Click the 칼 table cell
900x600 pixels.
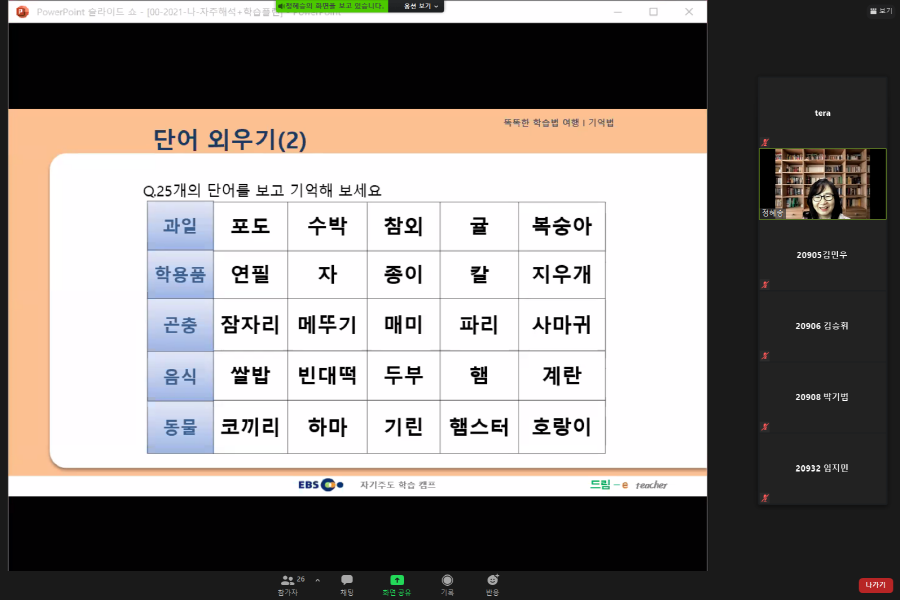479,274
